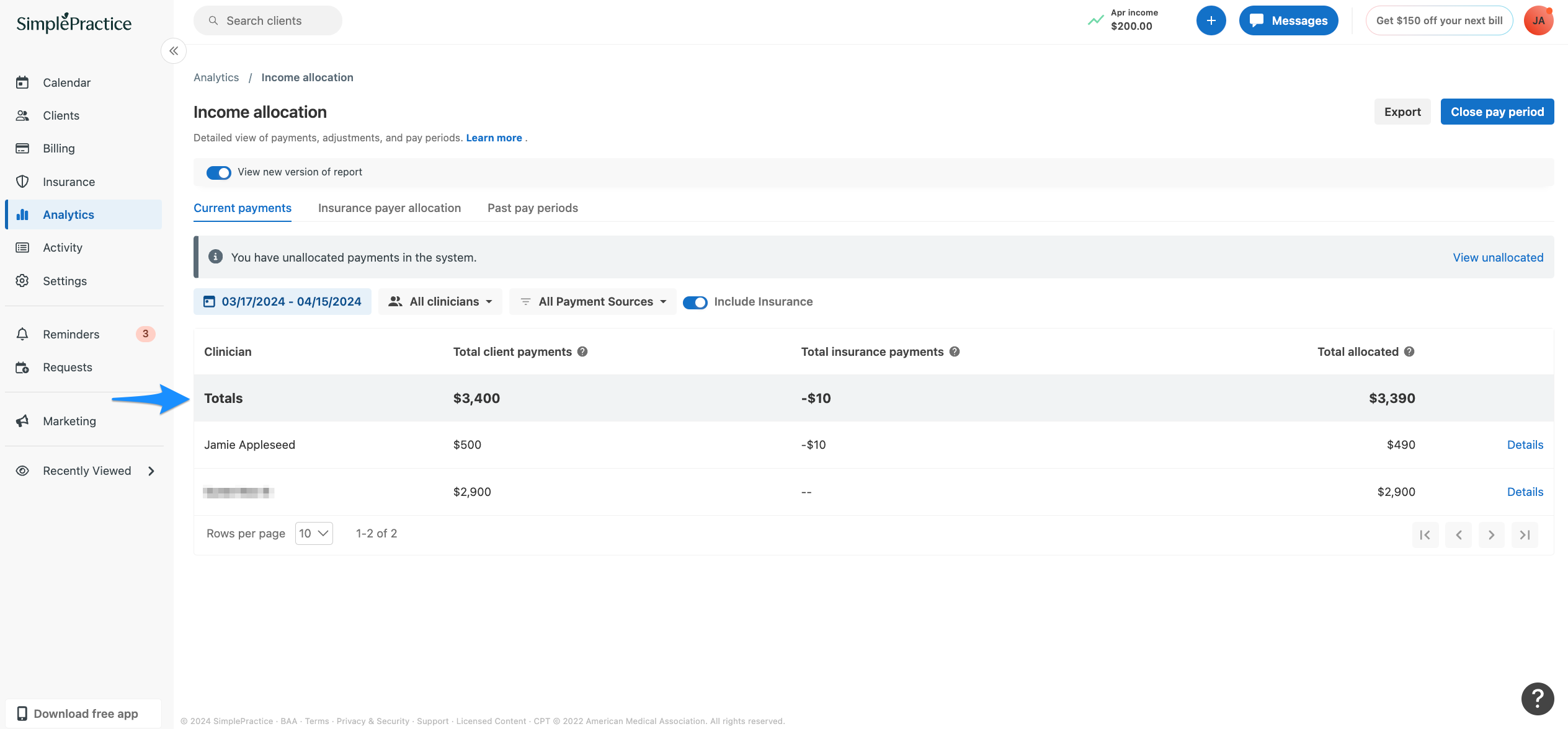
Task: Toggle the Include Insurance switch
Action: point(695,303)
